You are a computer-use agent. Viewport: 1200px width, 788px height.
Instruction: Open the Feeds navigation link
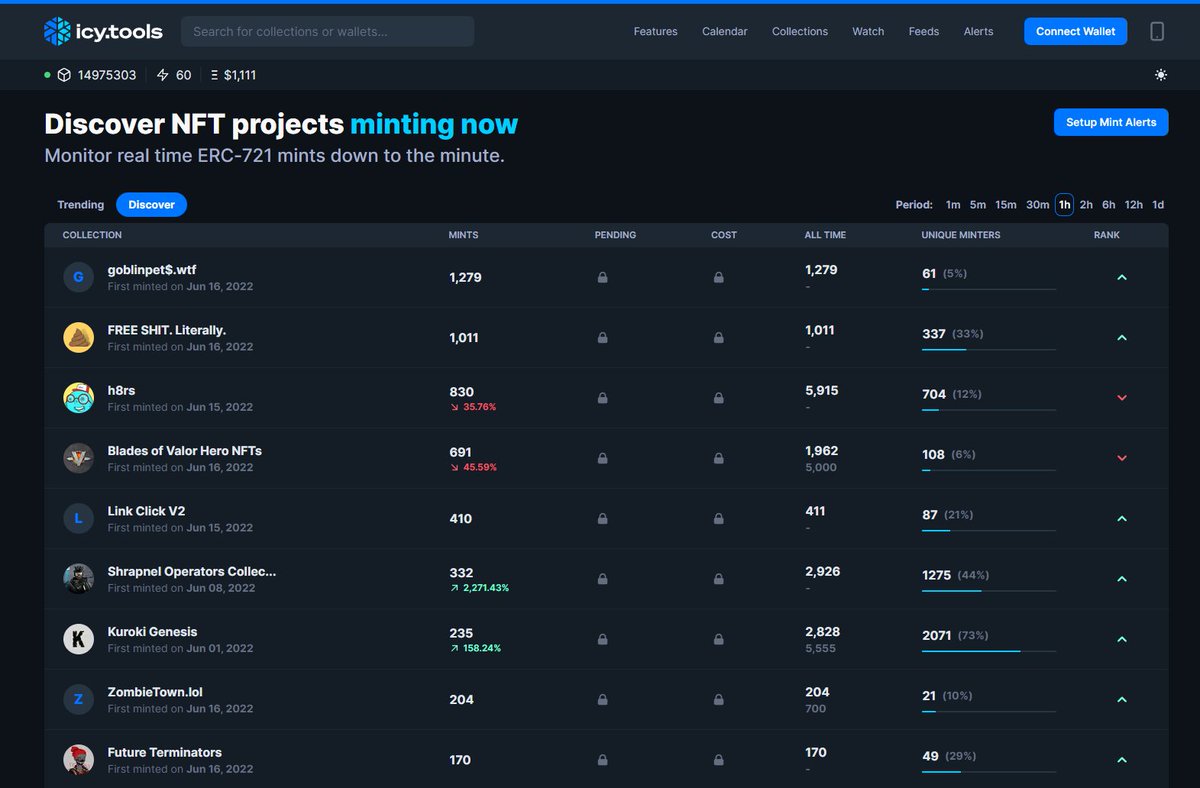click(924, 32)
